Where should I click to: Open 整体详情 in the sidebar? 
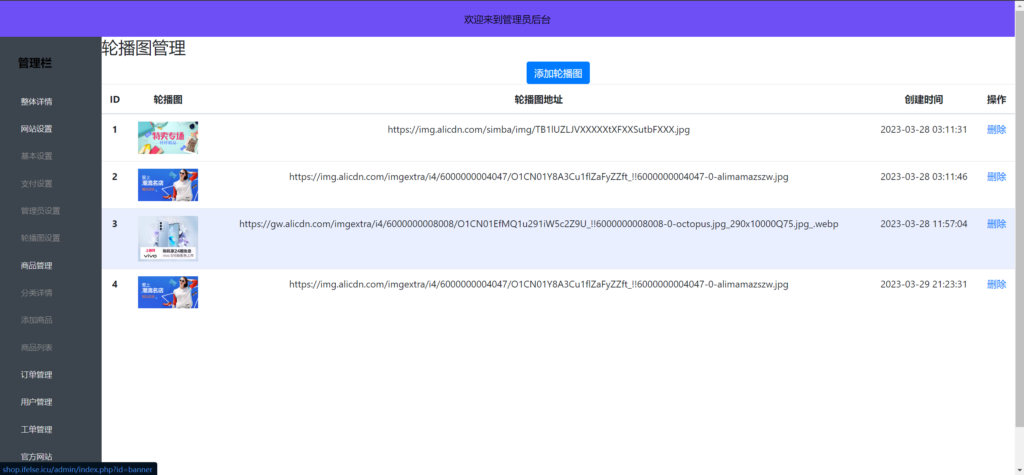coord(37,102)
